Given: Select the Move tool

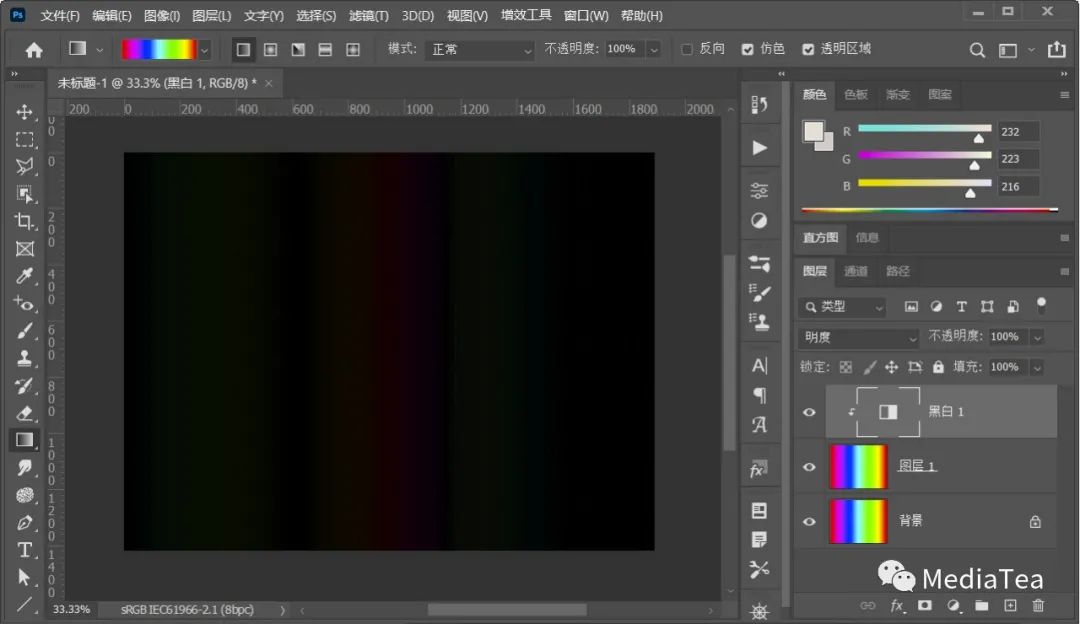Looking at the screenshot, I should 25,112.
